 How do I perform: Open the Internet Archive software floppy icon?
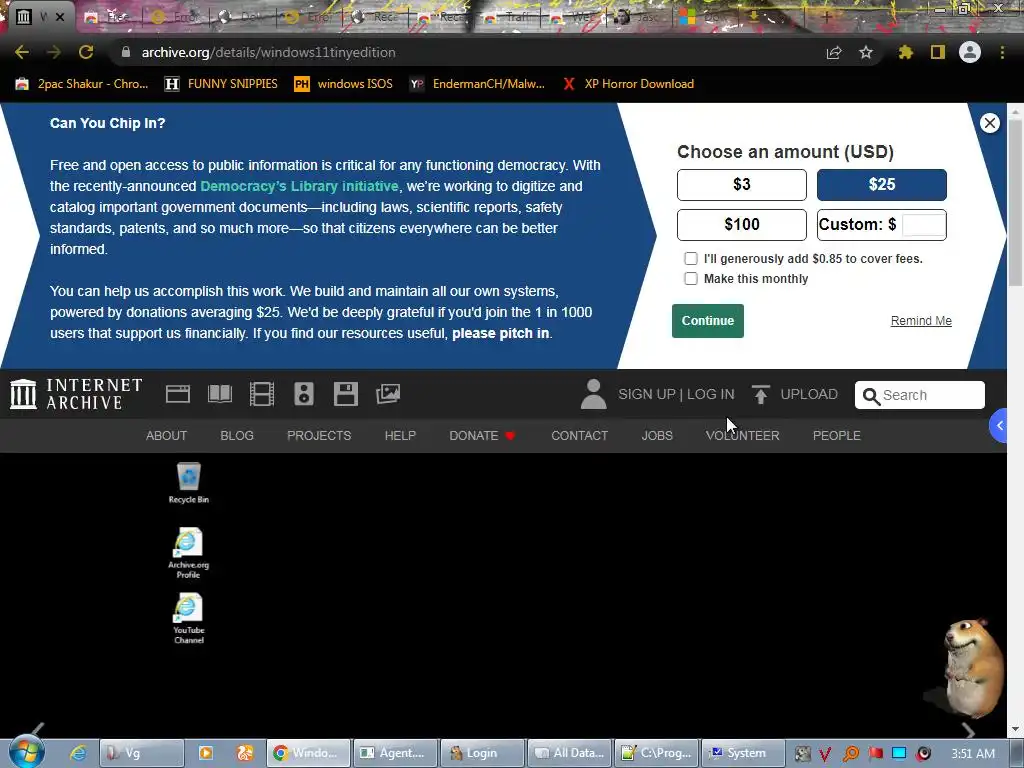(x=345, y=394)
